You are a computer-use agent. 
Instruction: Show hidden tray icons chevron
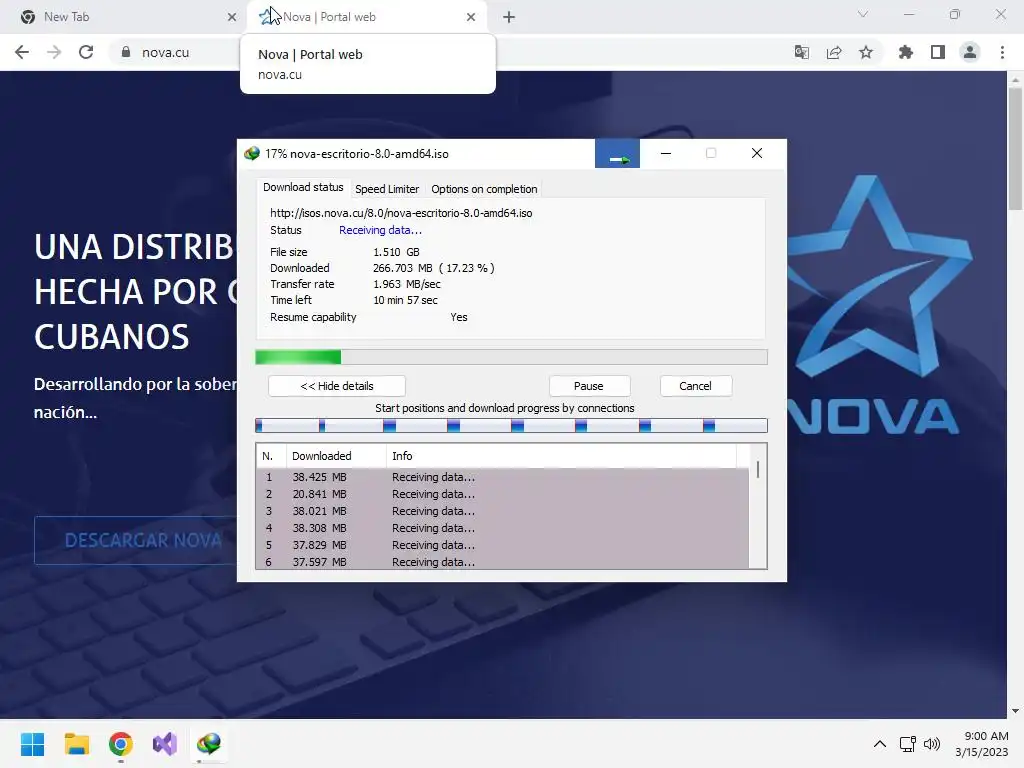point(880,744)
